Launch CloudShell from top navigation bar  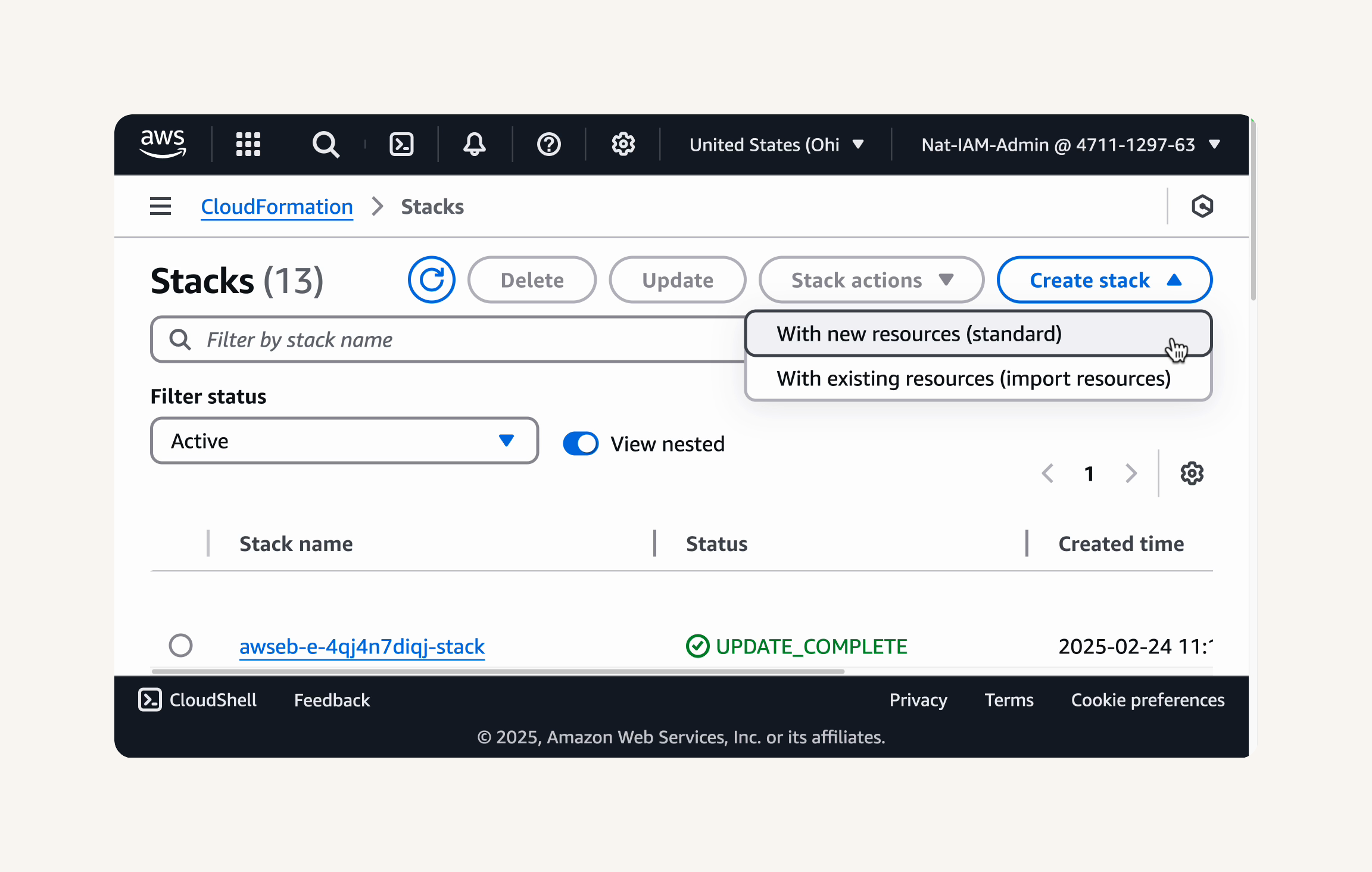pyautogui.click(x=401, y=145)
